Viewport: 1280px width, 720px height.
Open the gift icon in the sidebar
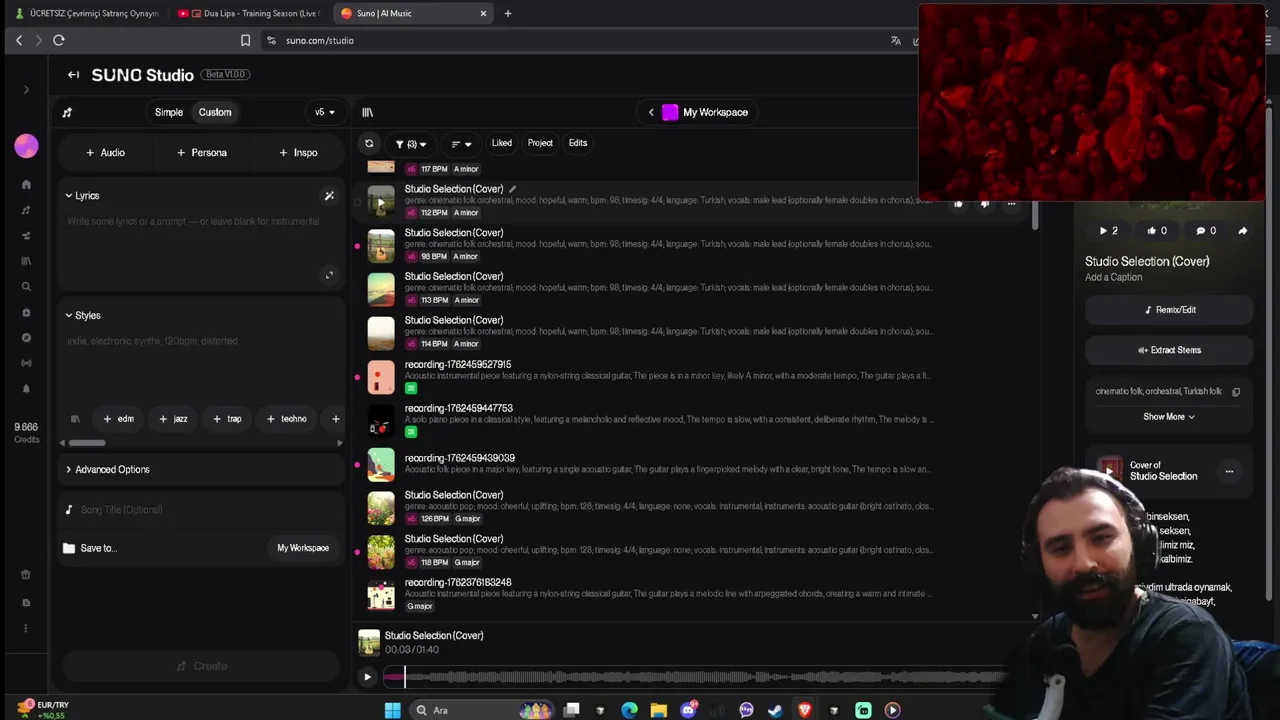tap(26, 574)
